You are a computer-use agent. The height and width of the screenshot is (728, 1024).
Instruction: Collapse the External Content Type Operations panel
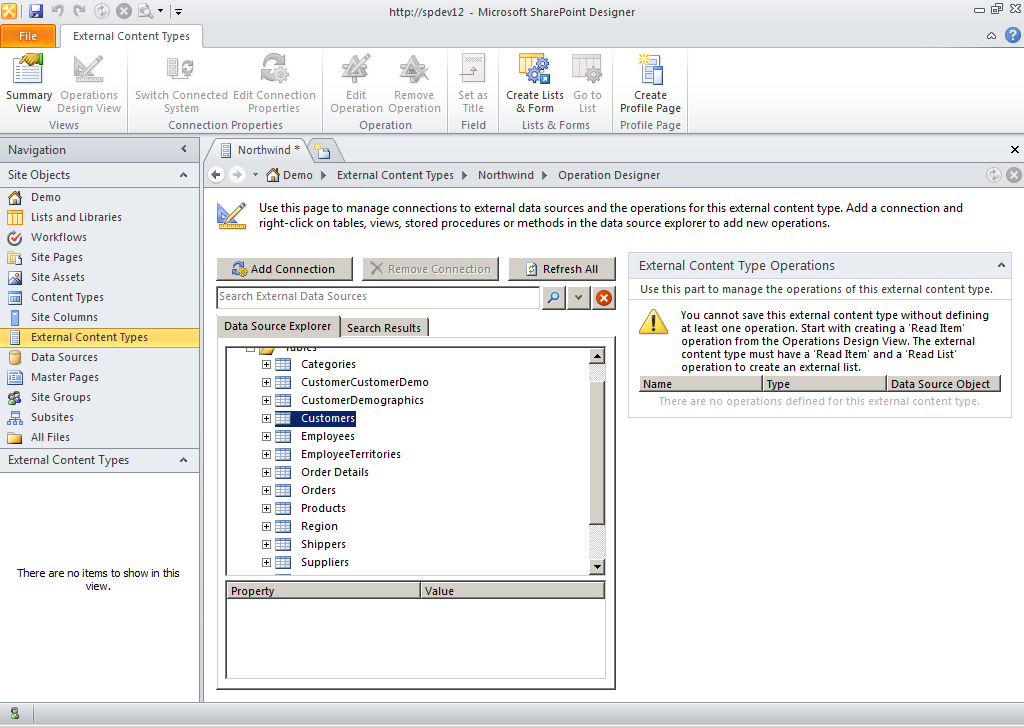pyautogui.click(x=1001, y=265)
